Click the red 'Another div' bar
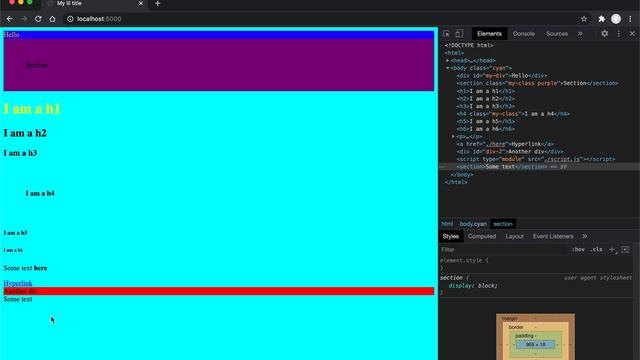Viewport: 640px width, 360px height. 218,291
